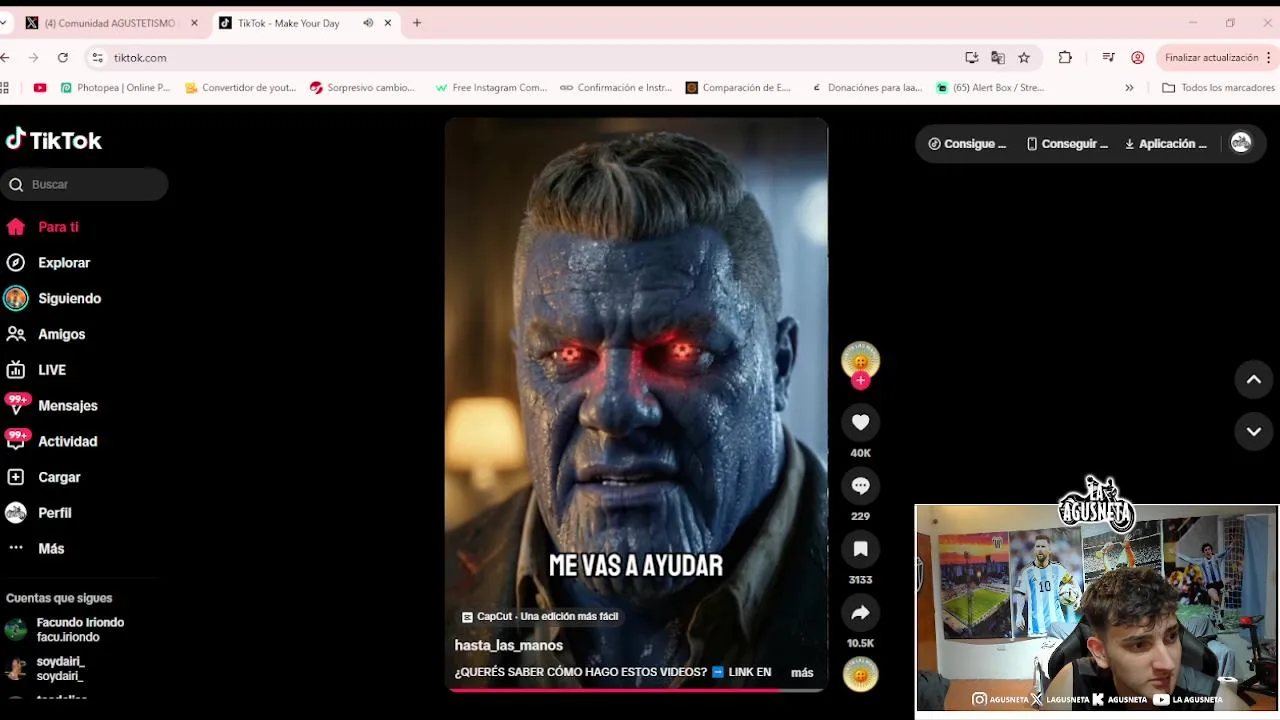Open Free Instagram Com... bookmark
The width and height of the screenshot is (1280, 720).
[491, 88]
